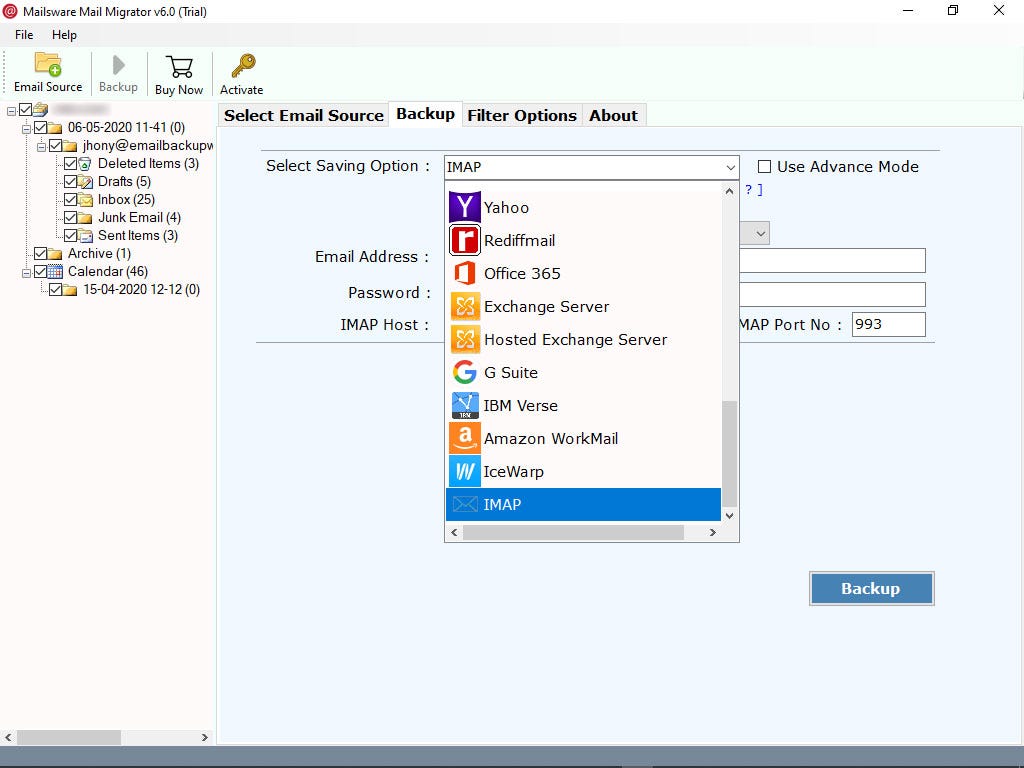
Task: Choose the Amazon WorkMail icon
Action: [464, 438]
